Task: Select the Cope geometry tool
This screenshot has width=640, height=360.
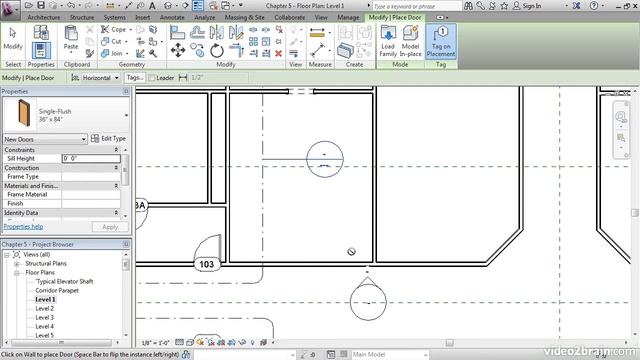Action: tap(116, 29)
